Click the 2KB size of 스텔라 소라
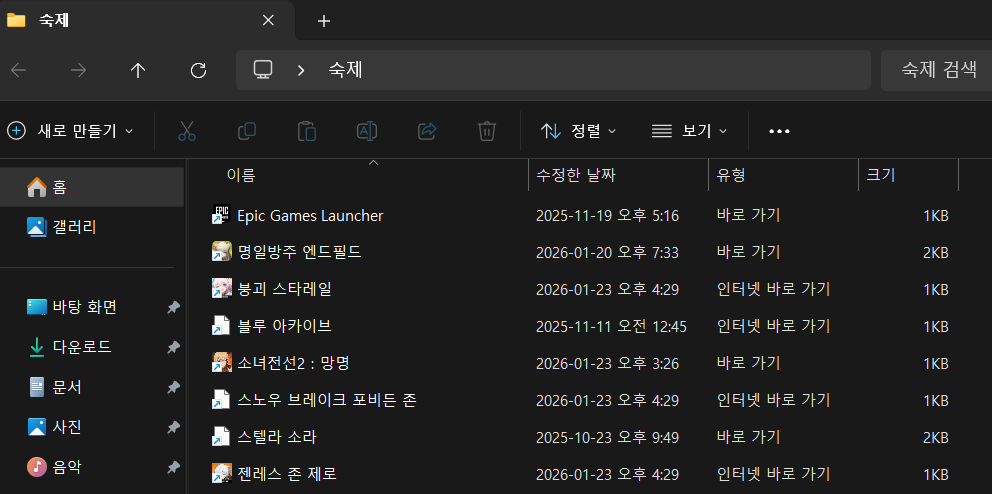Image resolution: width=992 pixels, height=494 pixels. pos(936,437)
